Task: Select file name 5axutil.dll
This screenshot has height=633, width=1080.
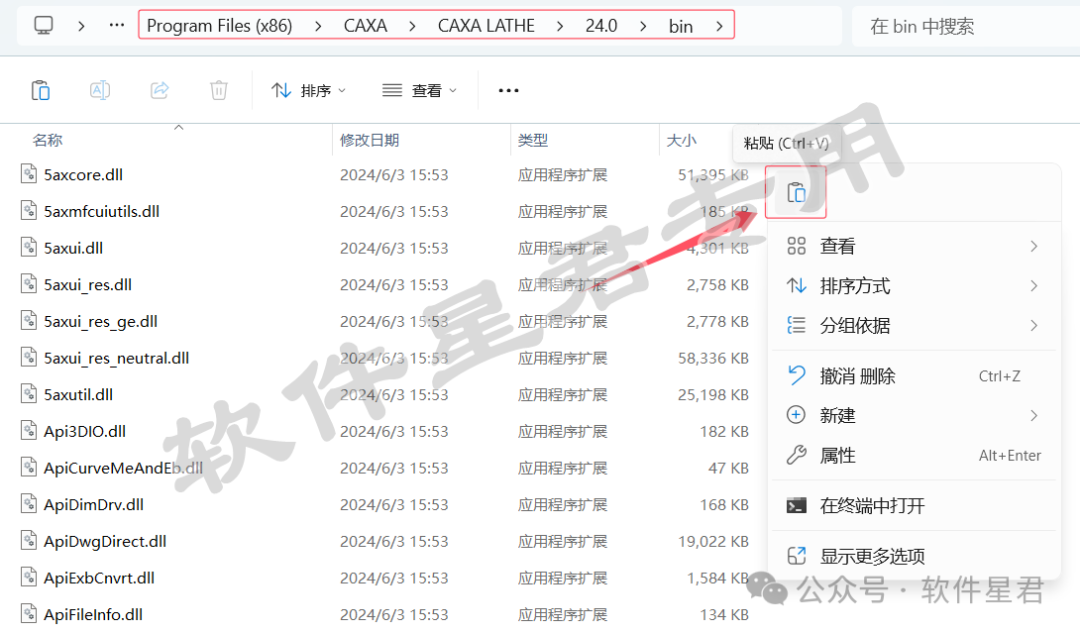Action: pyautogui.click(x=79, y=395)
